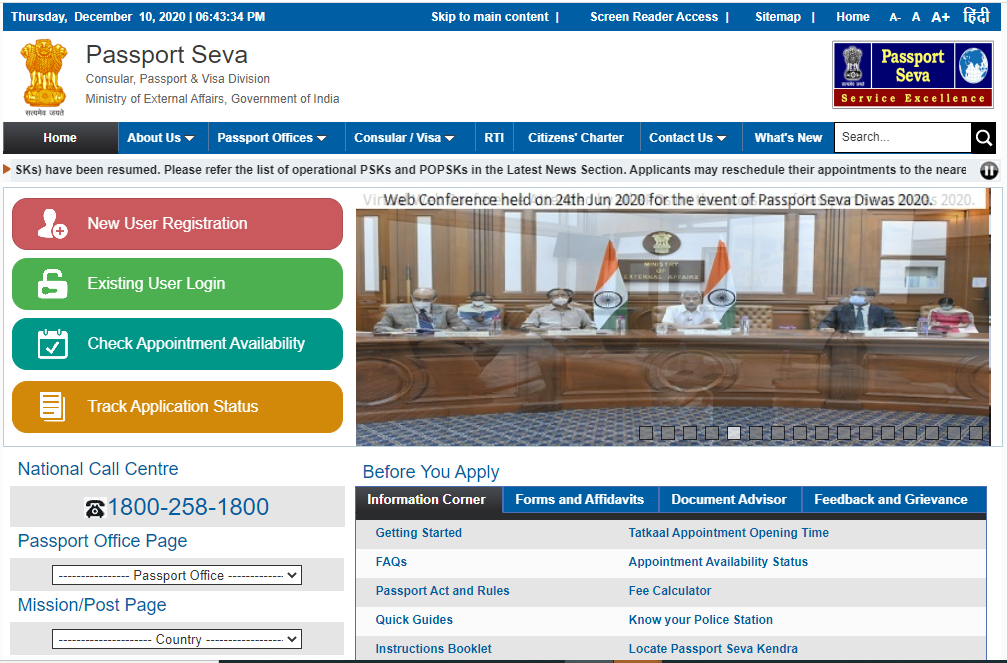This screenshot has width=1007, height=663.
Task: Open the Passport Office select box
Action: 177,575
